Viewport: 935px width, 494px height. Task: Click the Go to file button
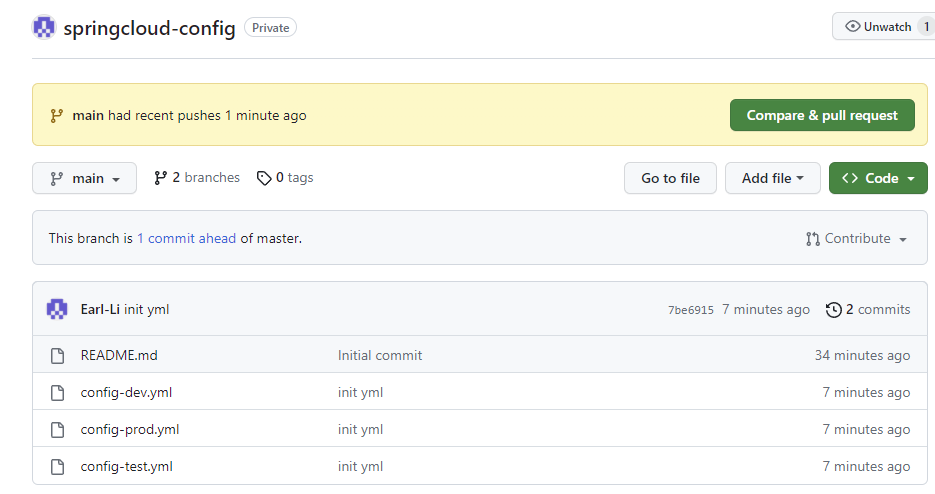coord(670,178)
